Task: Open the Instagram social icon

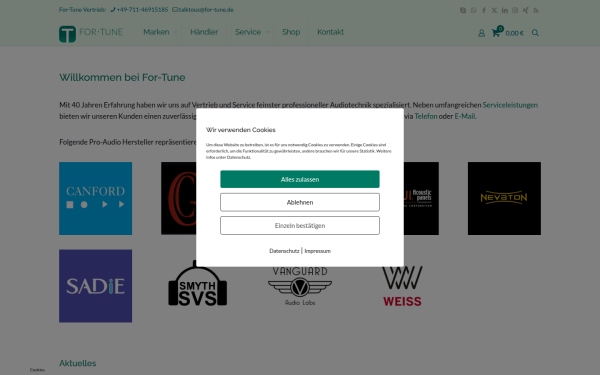Action: (x=515, y=10)
